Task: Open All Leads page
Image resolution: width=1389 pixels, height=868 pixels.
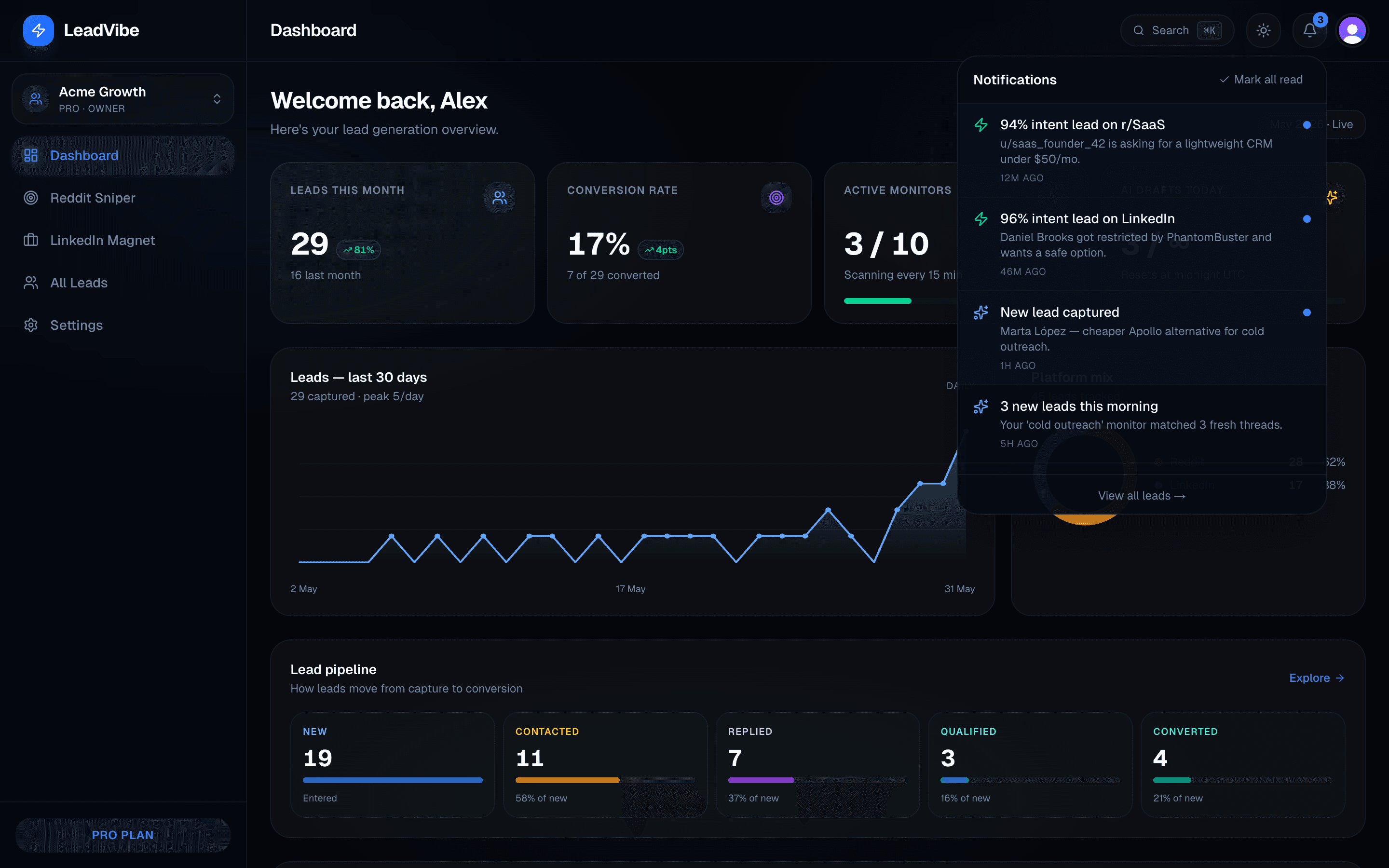Action: point(123,283)
